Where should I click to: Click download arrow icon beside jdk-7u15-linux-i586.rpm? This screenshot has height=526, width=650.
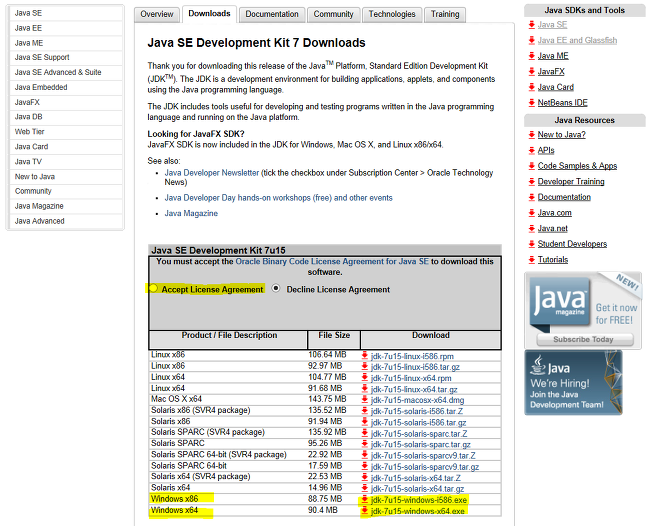click(x=364, y=355)
